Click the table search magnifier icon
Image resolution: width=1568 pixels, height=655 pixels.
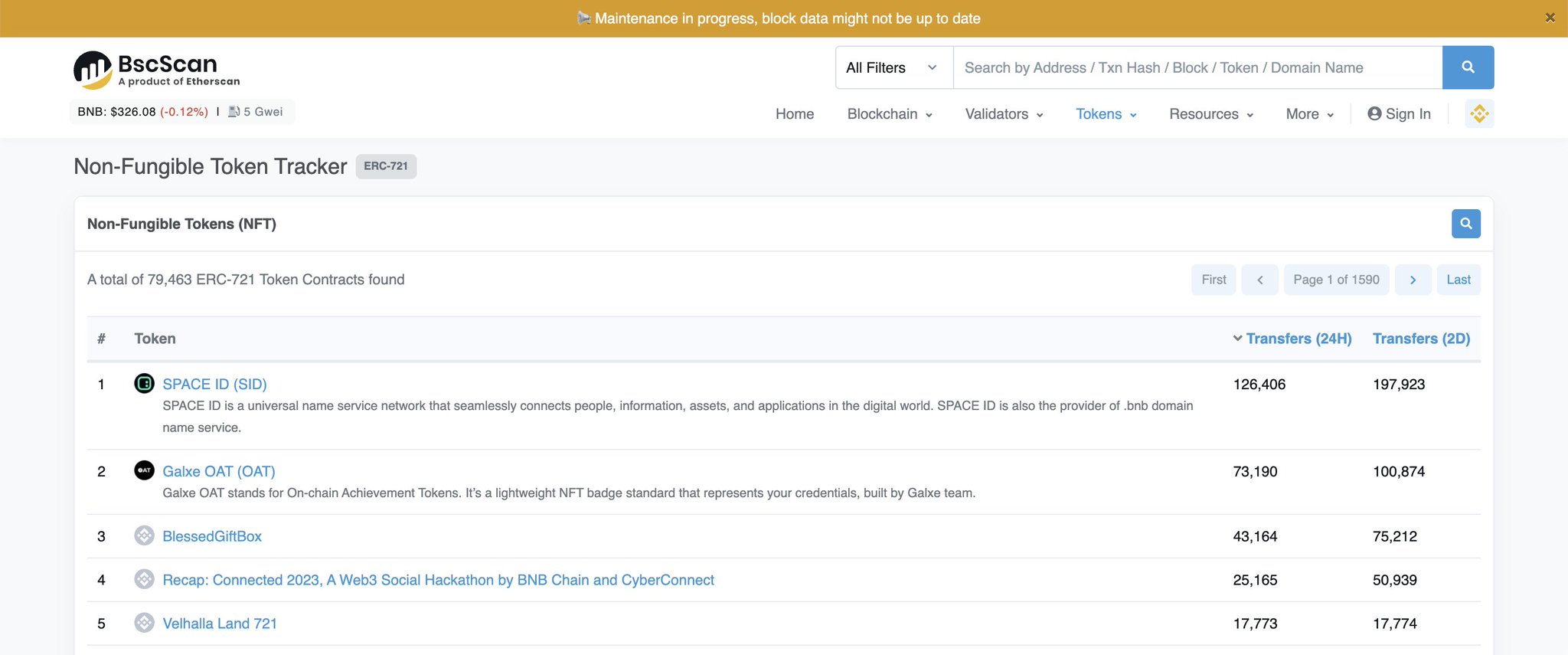1466,224
